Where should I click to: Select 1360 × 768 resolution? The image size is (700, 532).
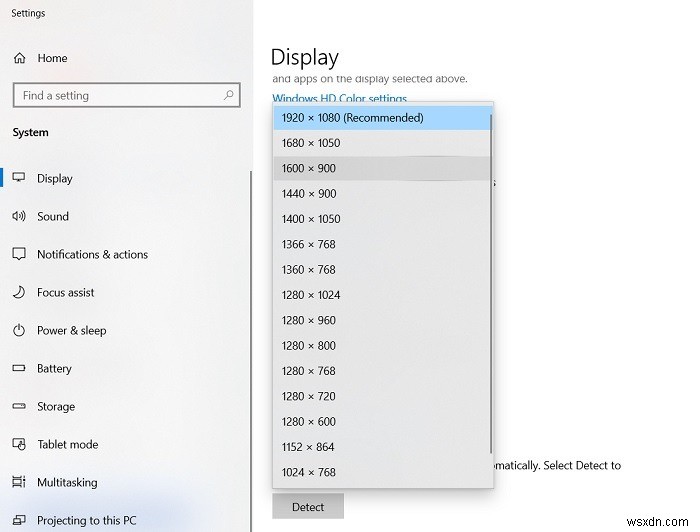coord(382,270)
